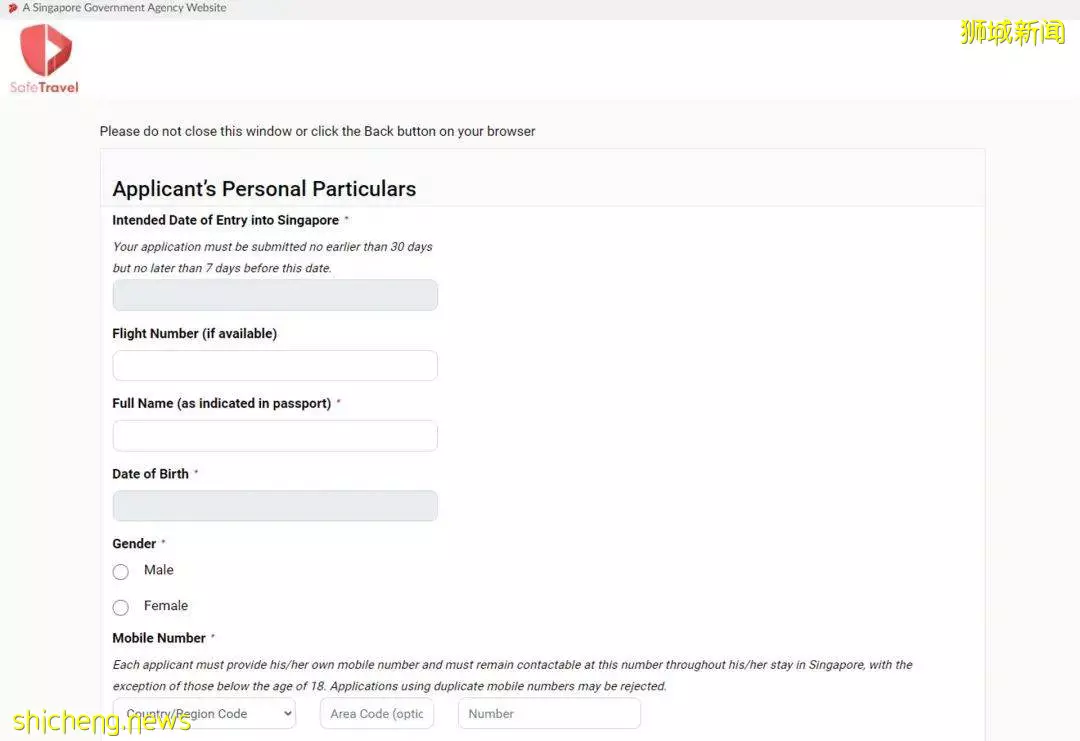This screenshot has width=1080, height=741.
Task: Click the Area Code optional field
Action: point(377,713)
